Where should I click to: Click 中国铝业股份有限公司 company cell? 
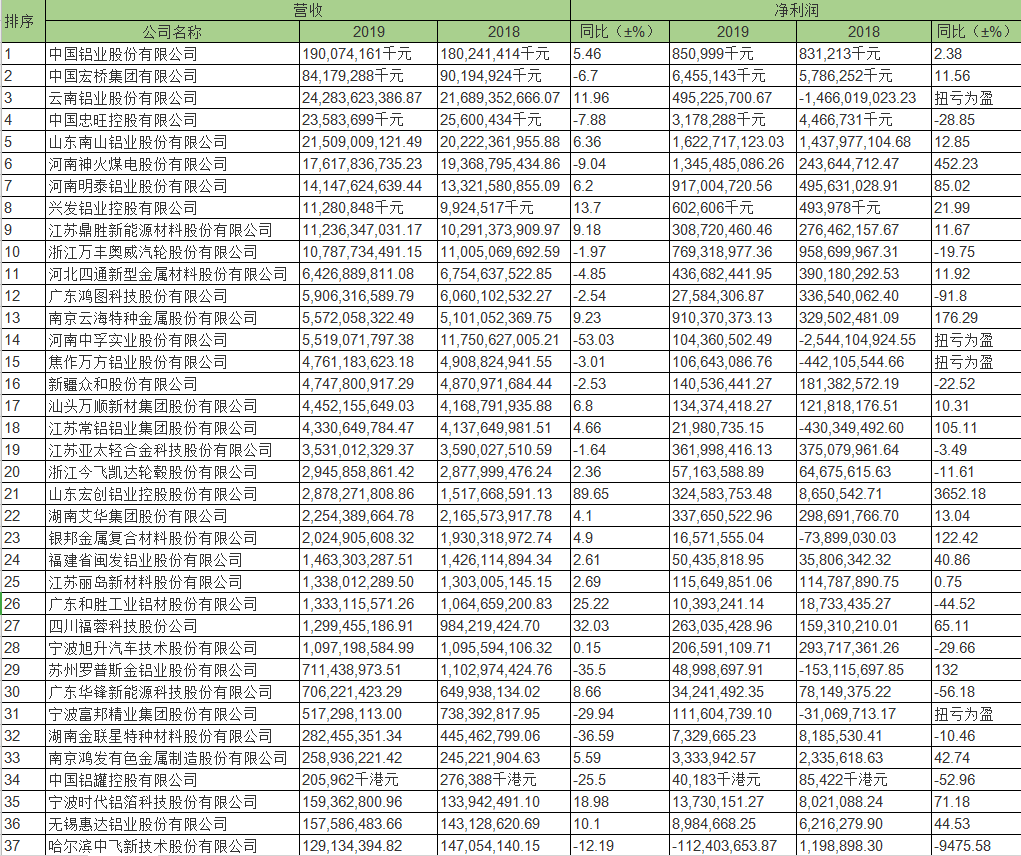click(x=173, y=54)
